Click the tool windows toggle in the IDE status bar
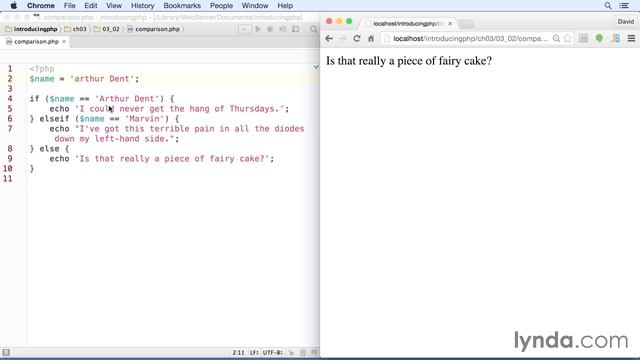 6,352
